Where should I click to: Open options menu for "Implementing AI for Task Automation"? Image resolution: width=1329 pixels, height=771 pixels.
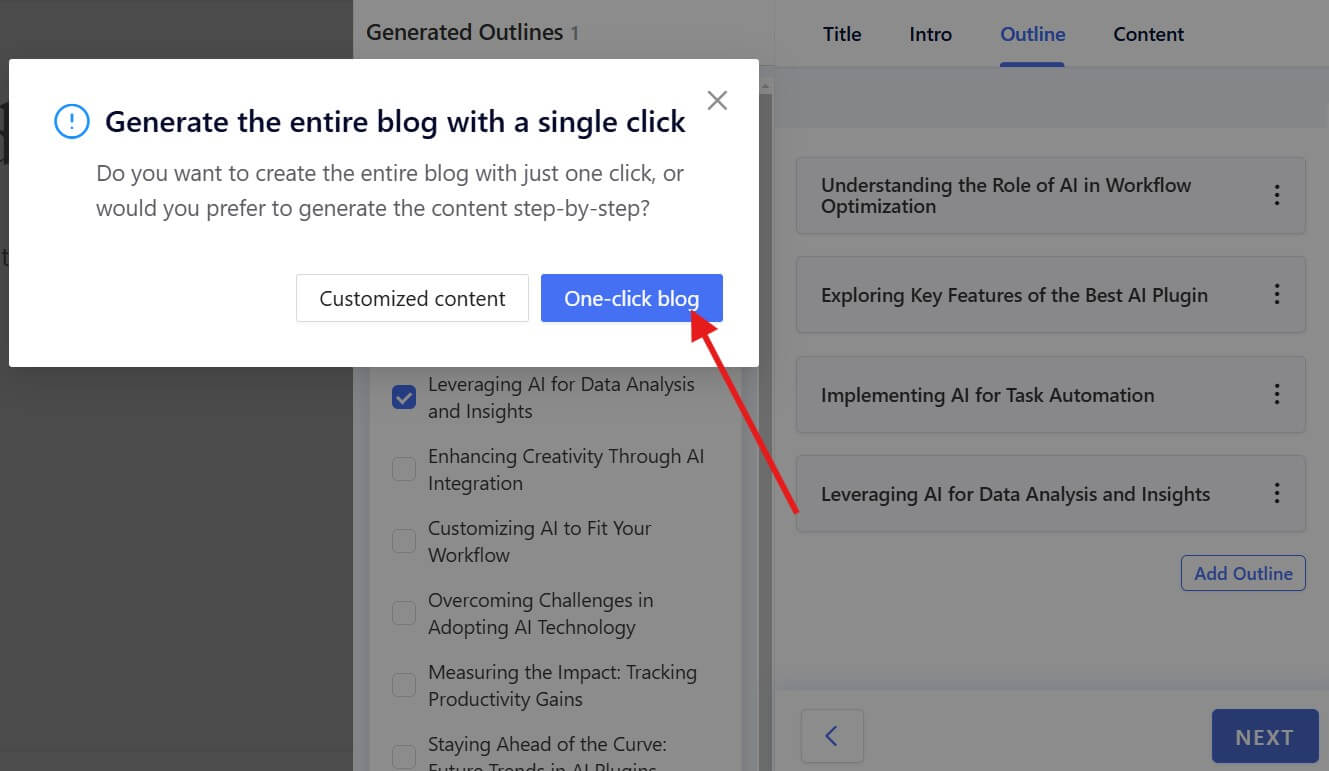tap(1277, 394)
